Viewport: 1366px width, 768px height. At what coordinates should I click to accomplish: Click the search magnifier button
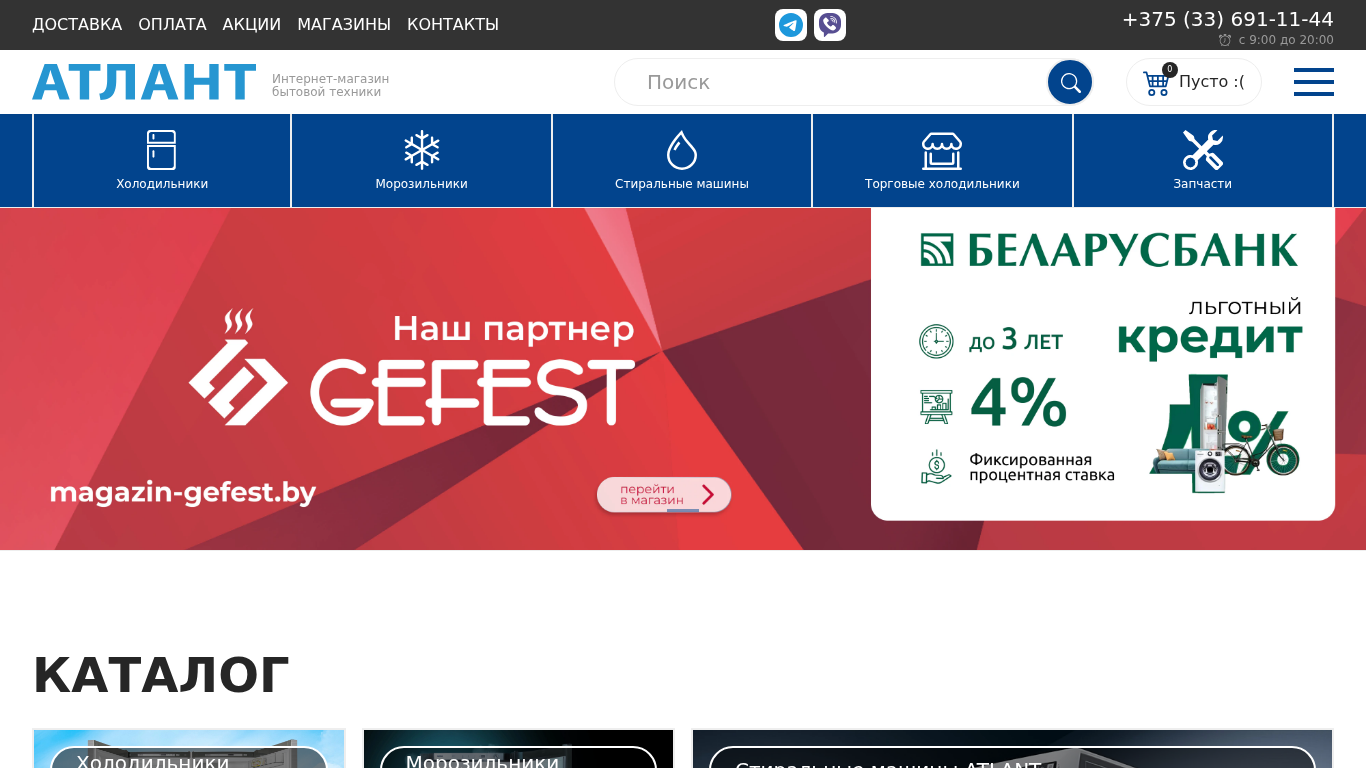click(1070, 82)
